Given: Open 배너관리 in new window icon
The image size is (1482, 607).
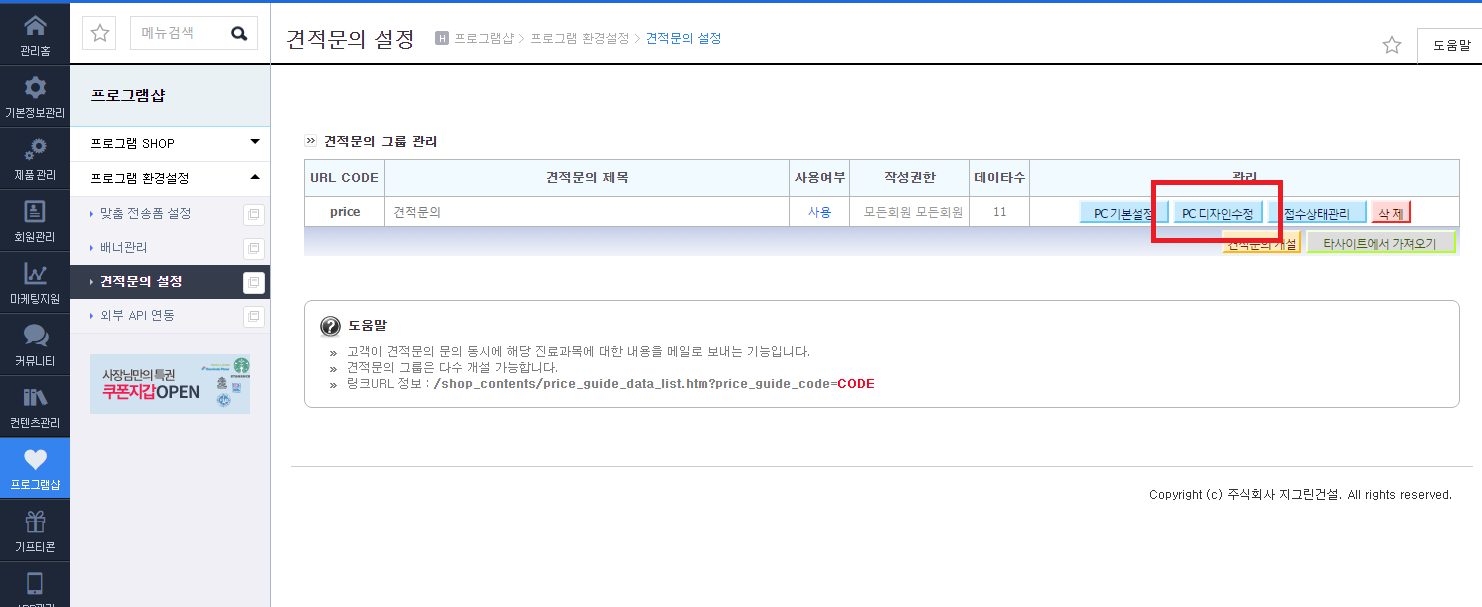Looking at the screenshot, I should (254, 248).
